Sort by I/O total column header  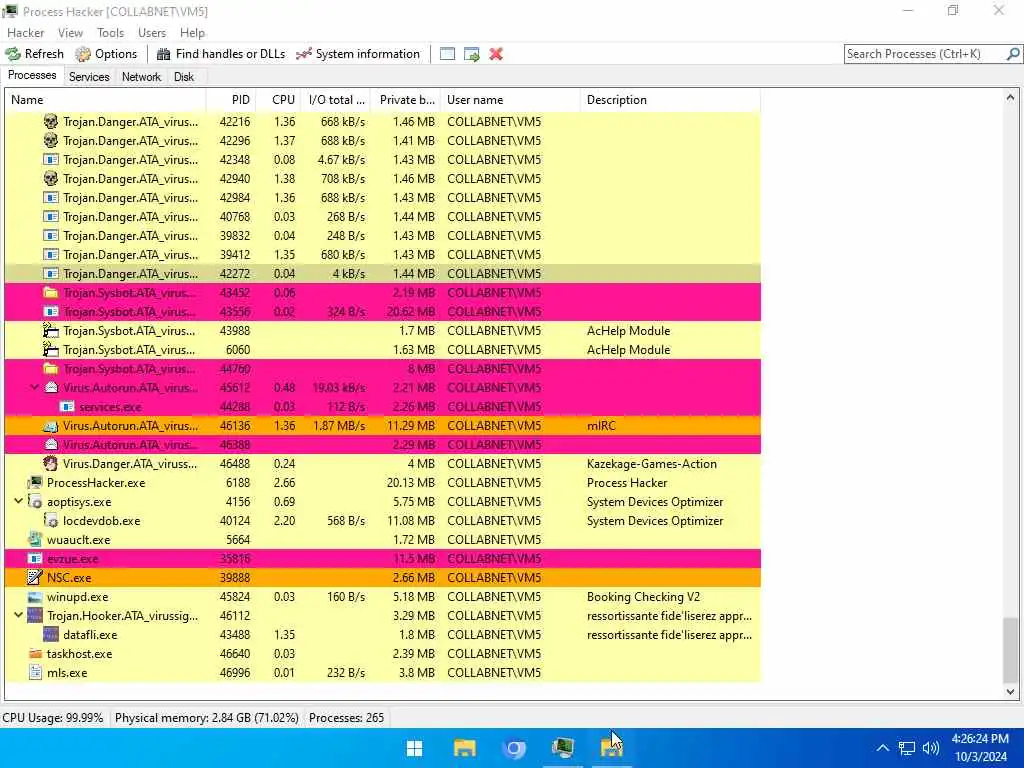click(336, 100)
